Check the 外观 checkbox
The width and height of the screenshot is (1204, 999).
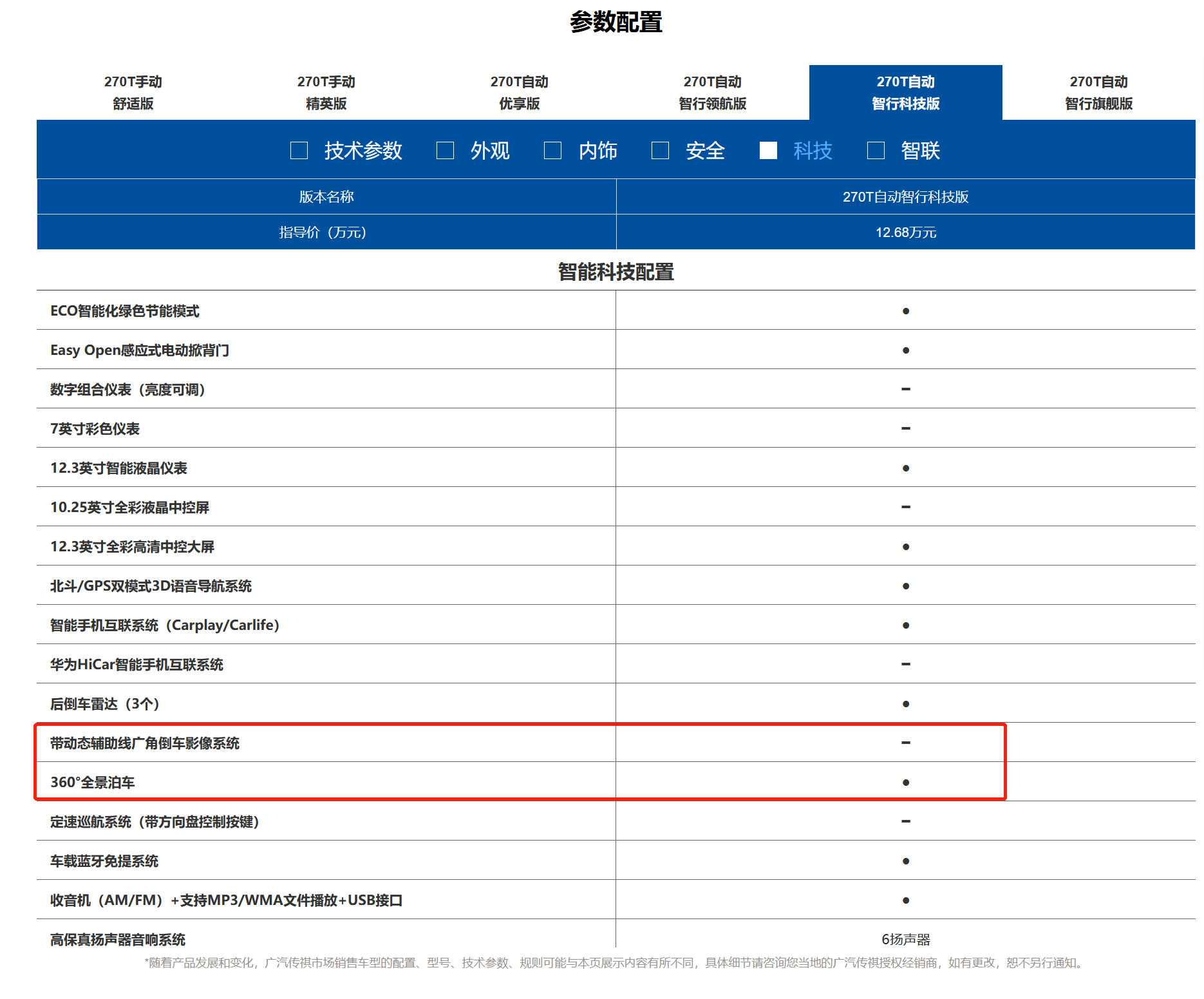coord(445,151)
